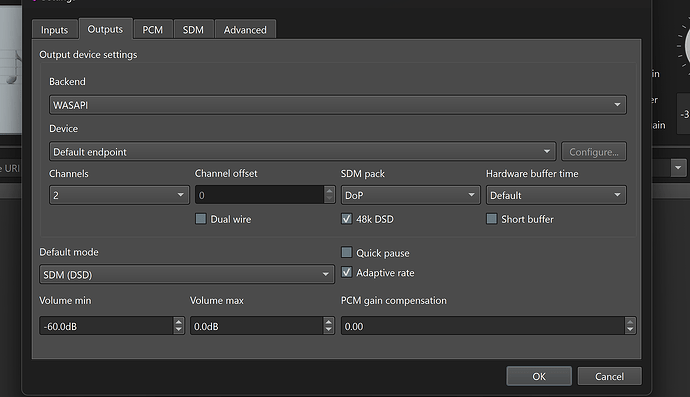
Task: Open the PCM tab
Action: pyautogui.click(x=152, y=30)
